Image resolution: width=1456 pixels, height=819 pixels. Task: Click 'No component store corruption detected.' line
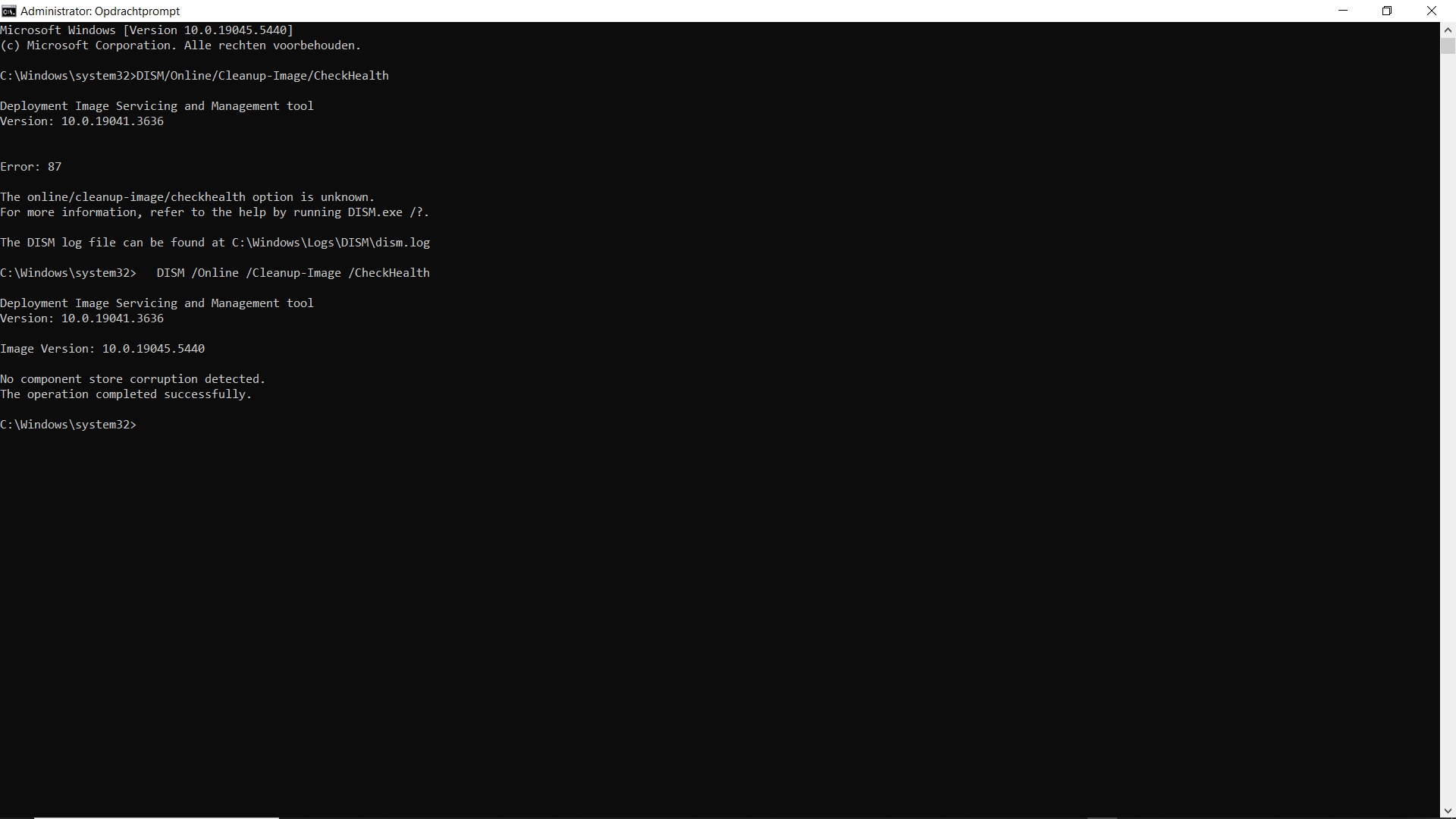133,379
